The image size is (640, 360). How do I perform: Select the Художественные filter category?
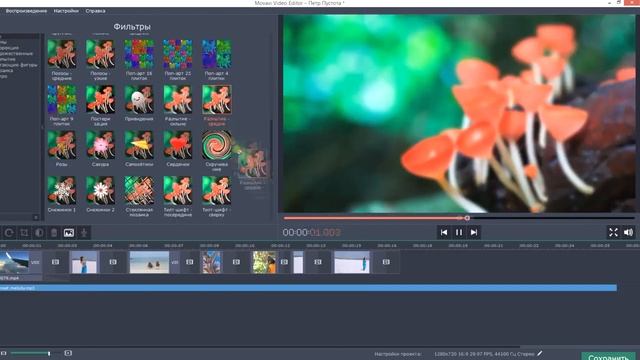[x=16, y=53]
